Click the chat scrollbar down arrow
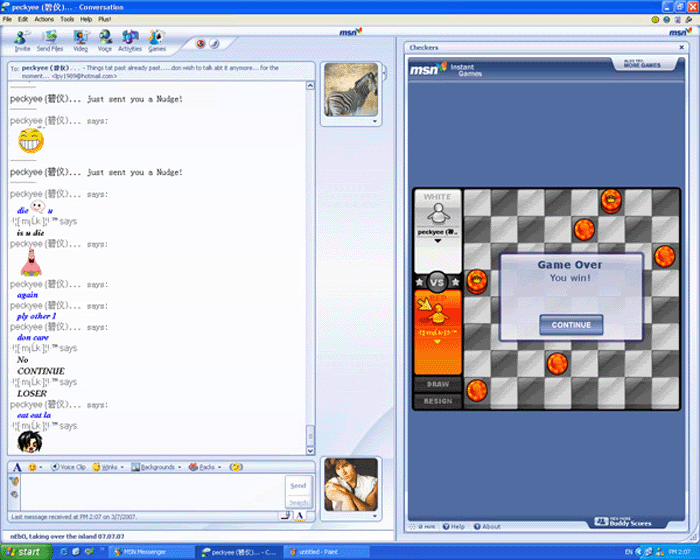The width and height of the screenshot is (700, 560). 310,451
